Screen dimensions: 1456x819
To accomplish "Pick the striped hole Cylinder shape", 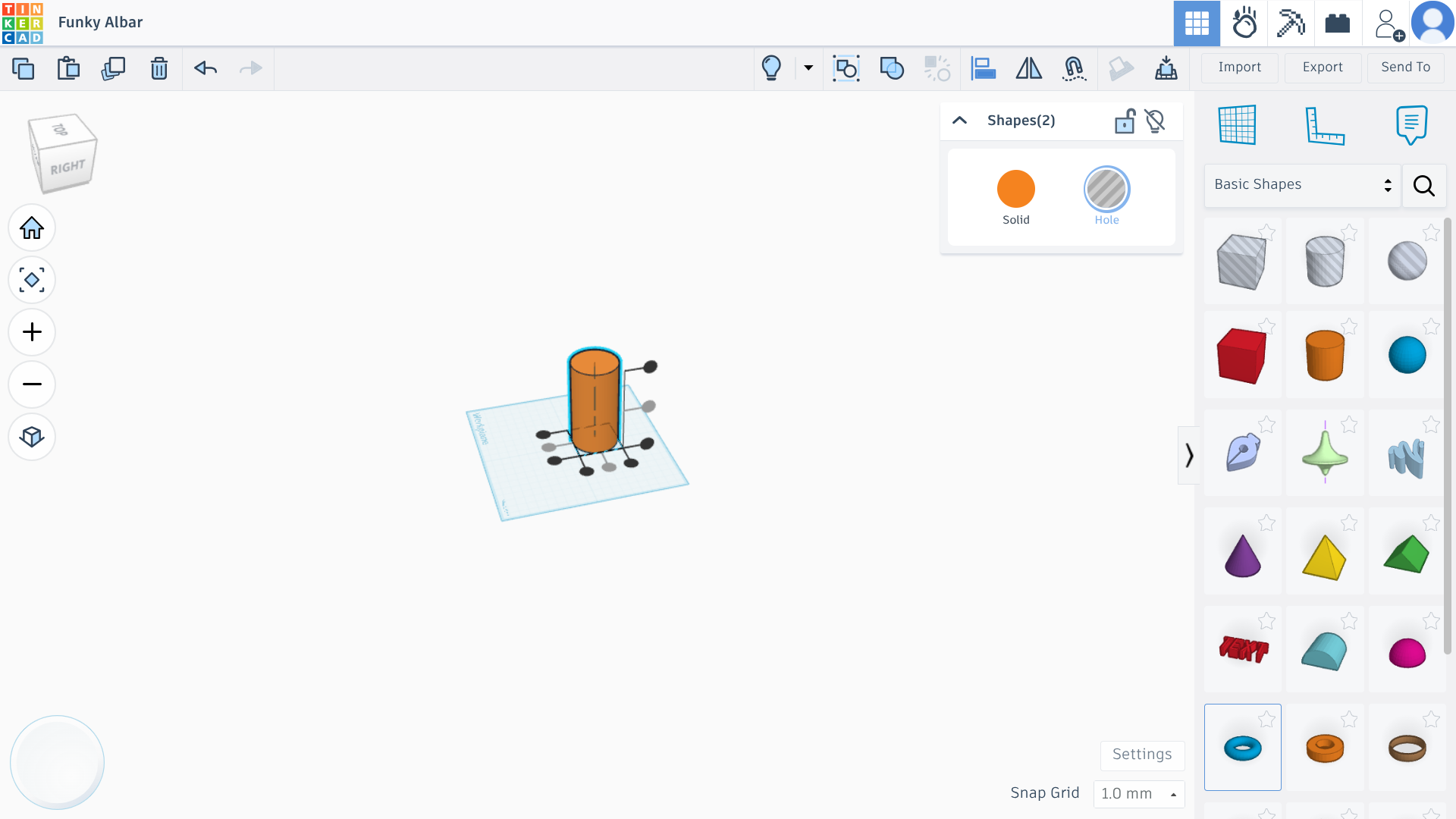I will pyautogui.click(x=1325, y=262).
